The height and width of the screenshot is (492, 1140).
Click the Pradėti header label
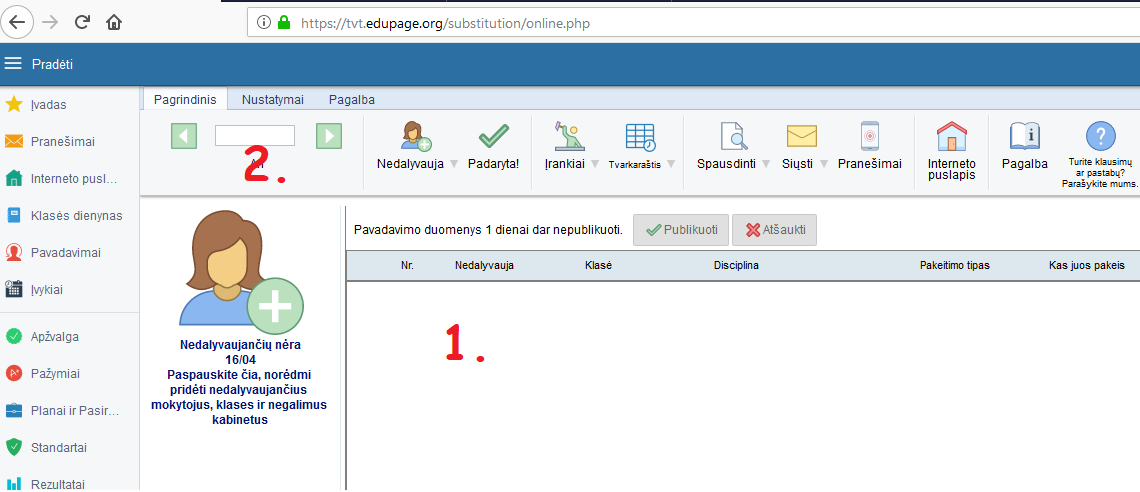pyautogui.click(x=52, y=64)
